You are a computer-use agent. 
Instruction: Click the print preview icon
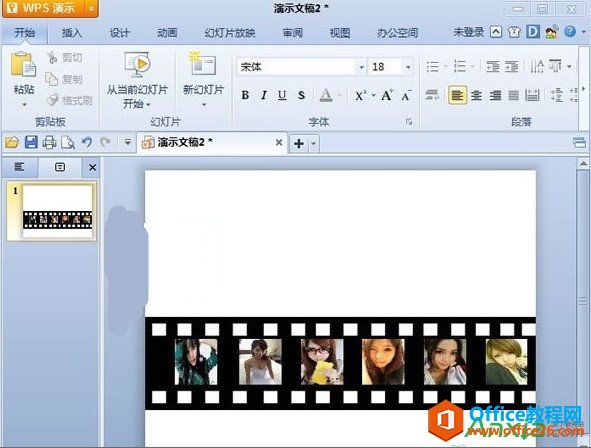[68, 142]
